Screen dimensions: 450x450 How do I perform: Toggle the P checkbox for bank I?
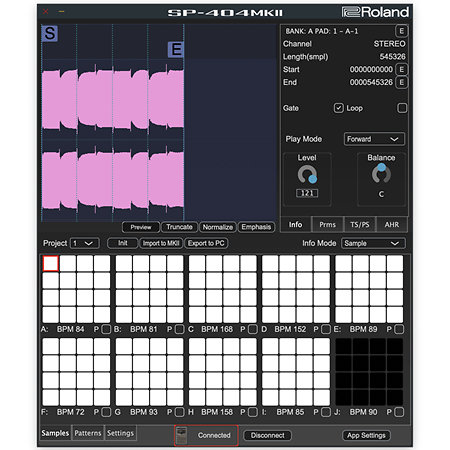click(x=326, y=412)
